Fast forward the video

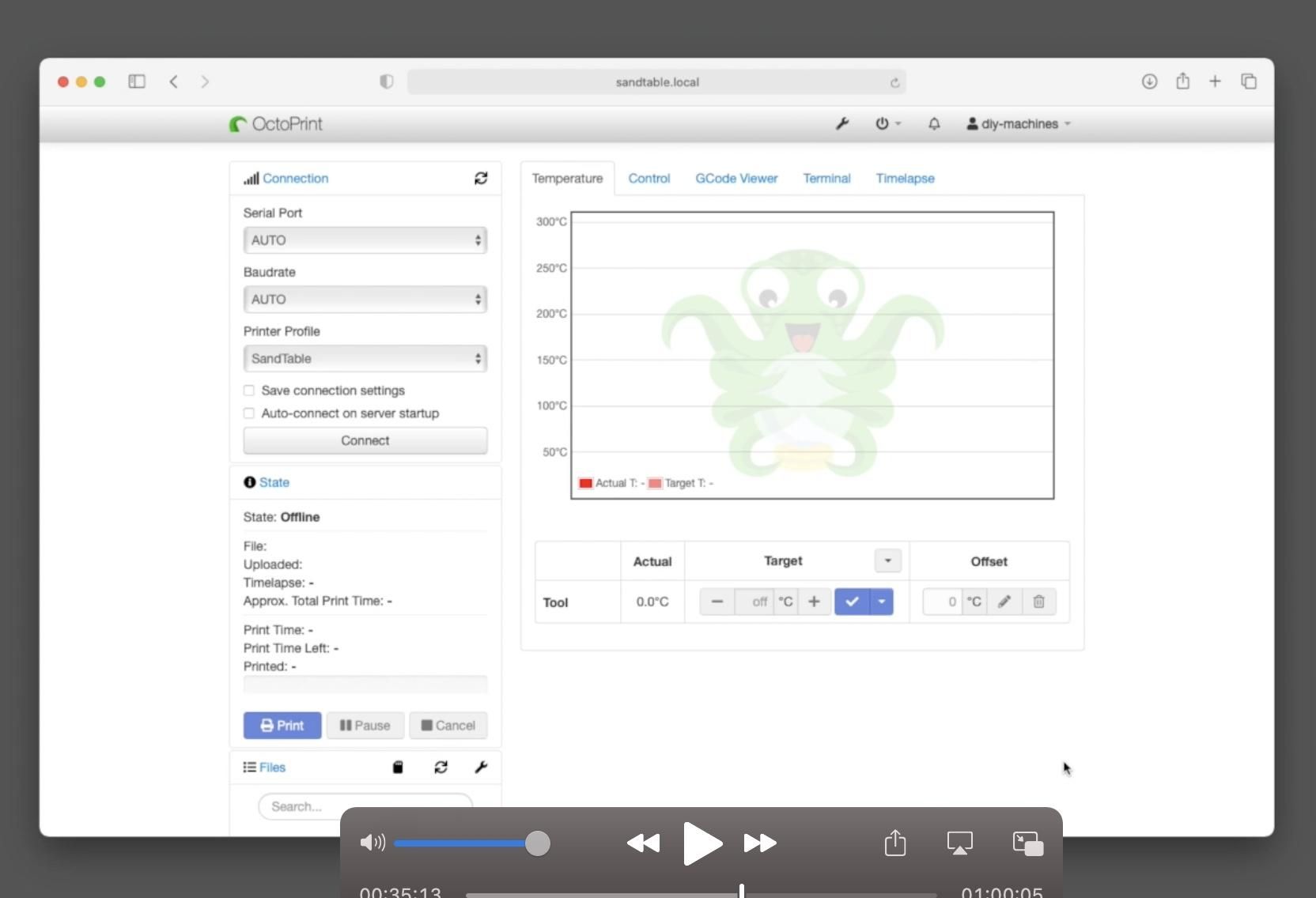point(760,843)
